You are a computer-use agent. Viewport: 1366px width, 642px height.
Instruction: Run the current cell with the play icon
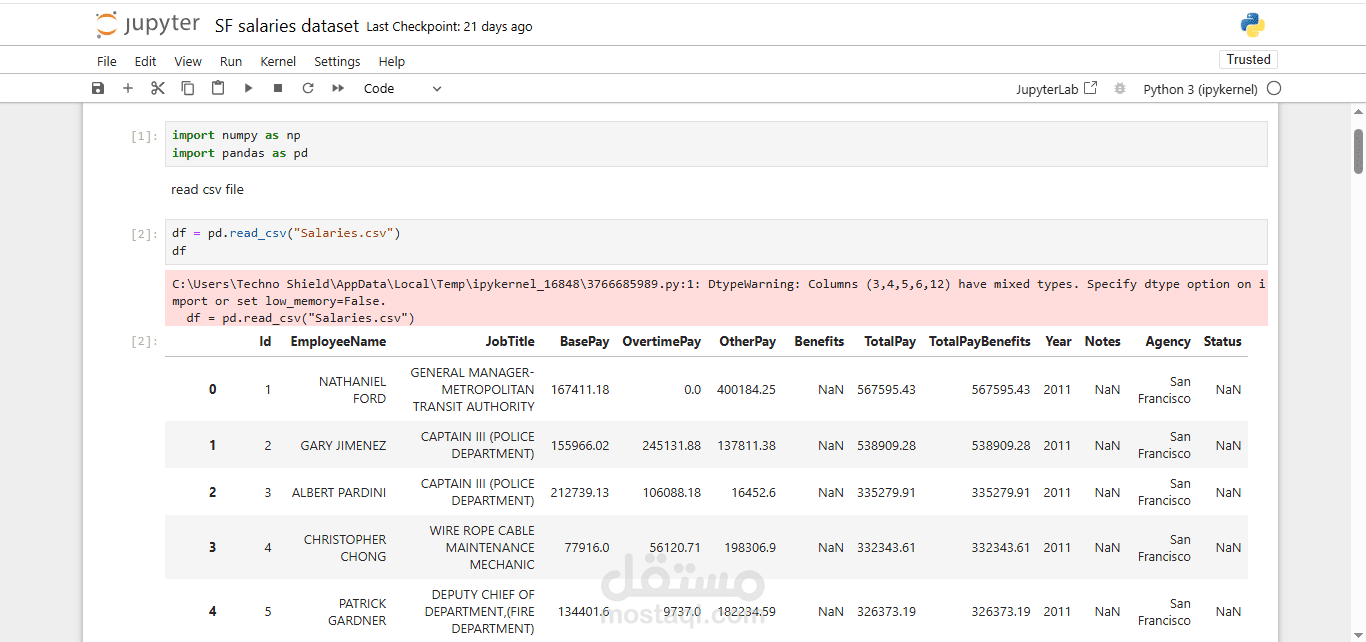(248, 88)
